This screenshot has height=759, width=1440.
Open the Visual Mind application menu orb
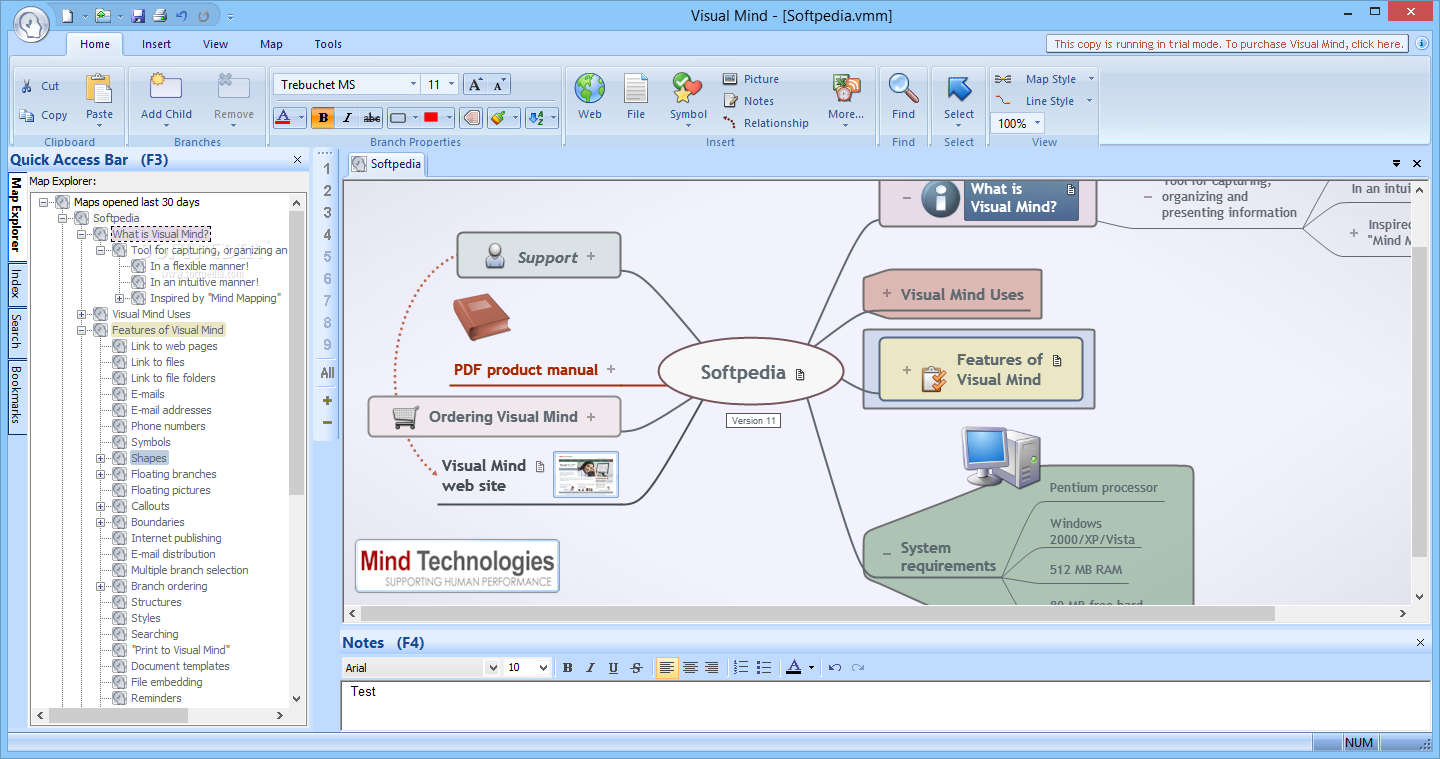32,24
